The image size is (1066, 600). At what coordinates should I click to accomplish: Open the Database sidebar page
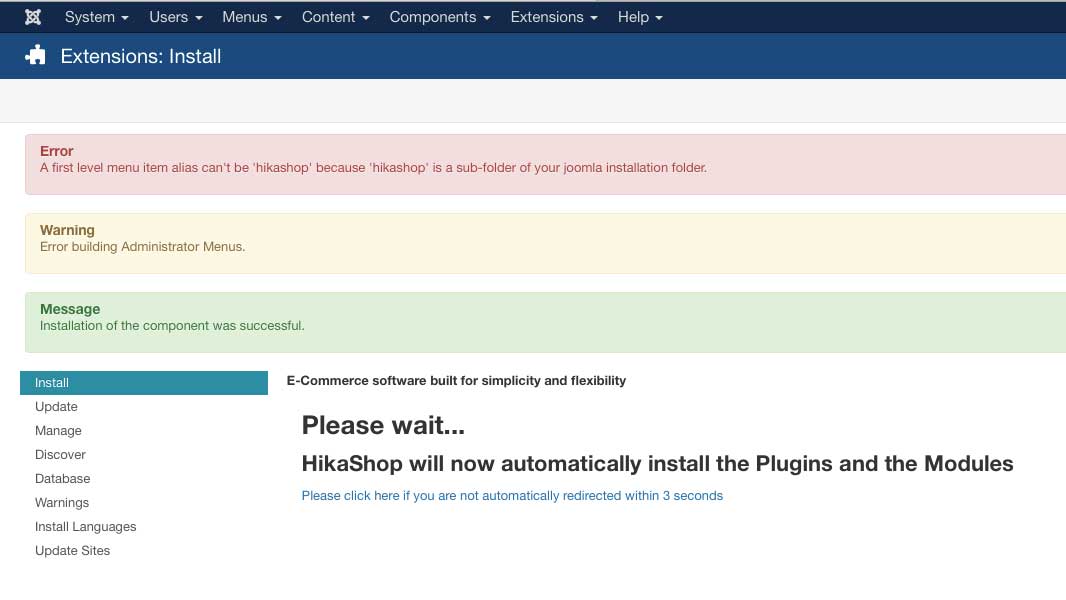(x=63, y=478)
